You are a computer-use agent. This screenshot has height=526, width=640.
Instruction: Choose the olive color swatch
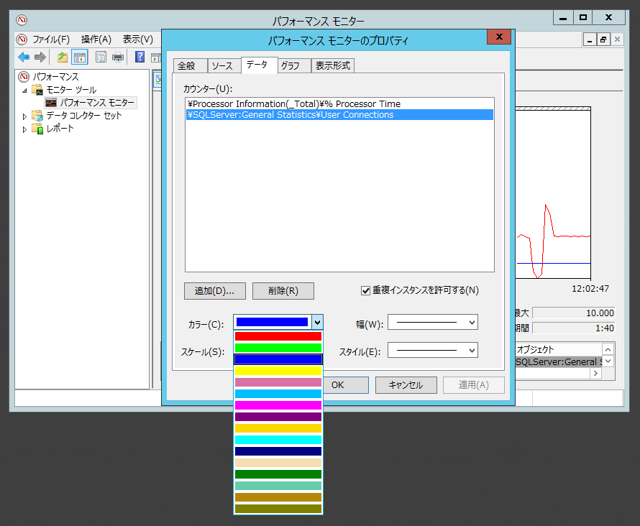point(278,508)
